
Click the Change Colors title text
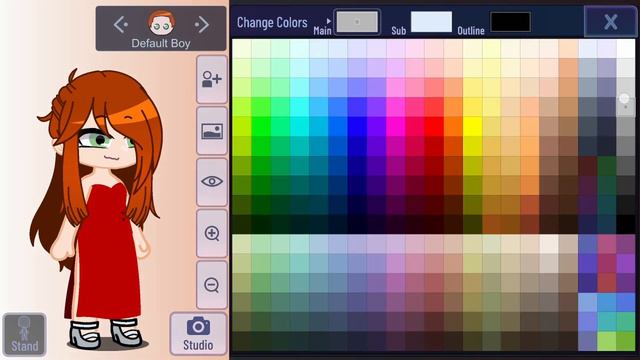272,22
